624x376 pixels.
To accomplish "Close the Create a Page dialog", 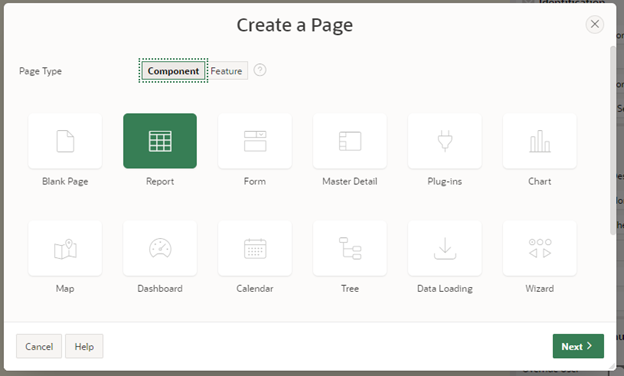I will 595,24.
